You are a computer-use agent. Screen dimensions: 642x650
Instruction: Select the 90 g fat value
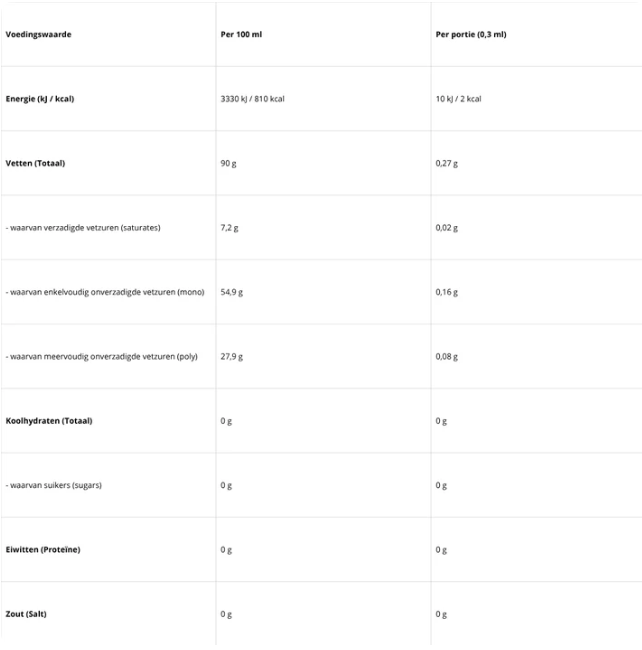point(228,163)
